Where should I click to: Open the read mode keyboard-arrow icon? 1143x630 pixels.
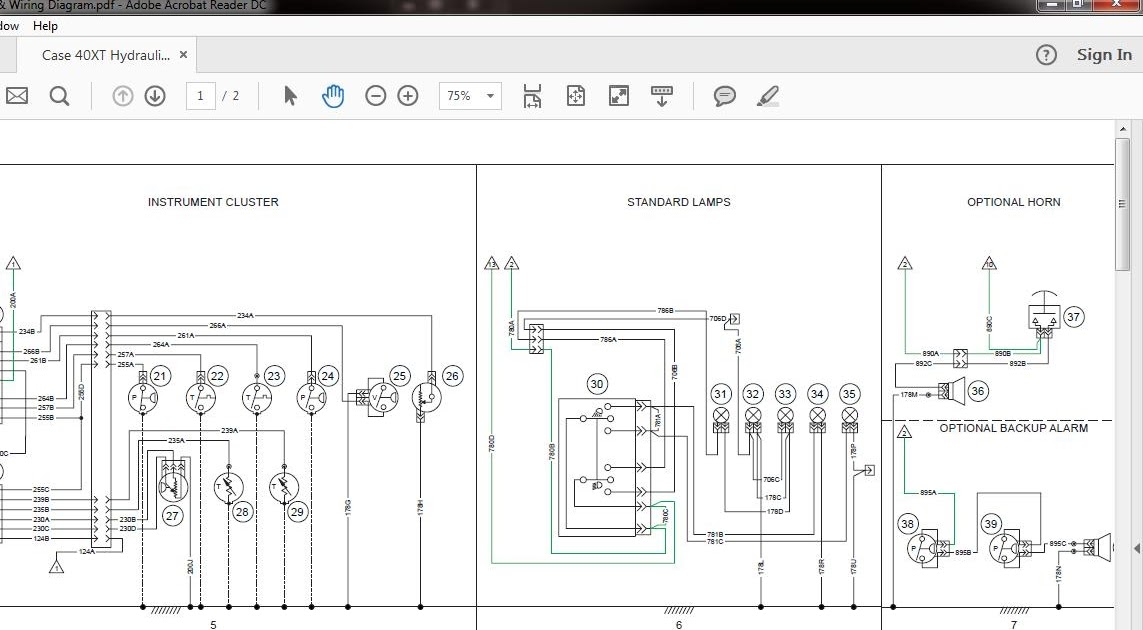(x=661, y=96)
